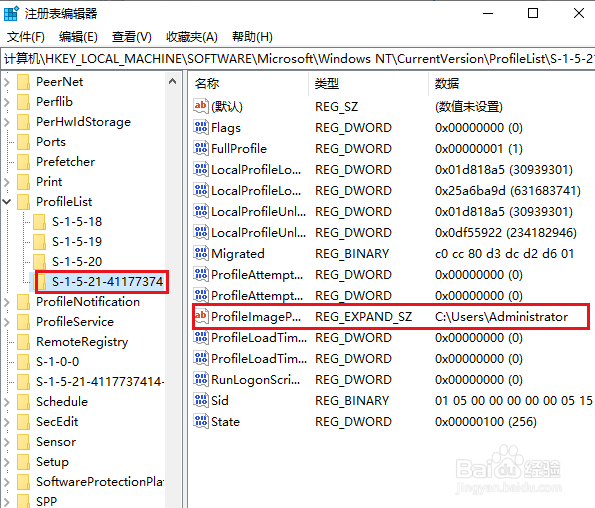595x508 pixels.
Task: Select the Schedule tree key
Action: [x=62, y=402]
